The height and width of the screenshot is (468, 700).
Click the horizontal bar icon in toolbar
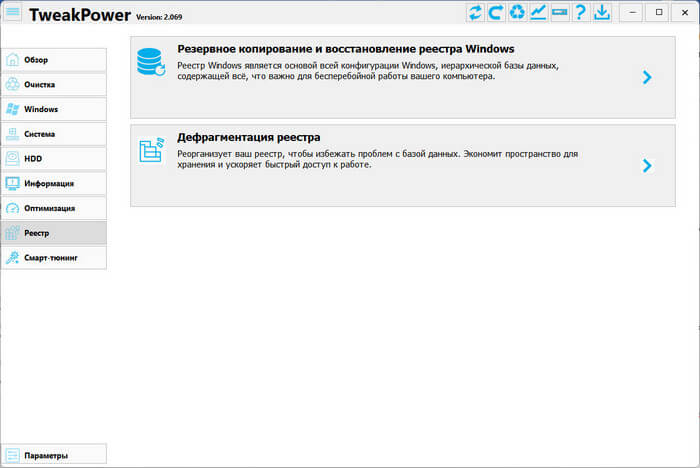[x=559, y=13]
